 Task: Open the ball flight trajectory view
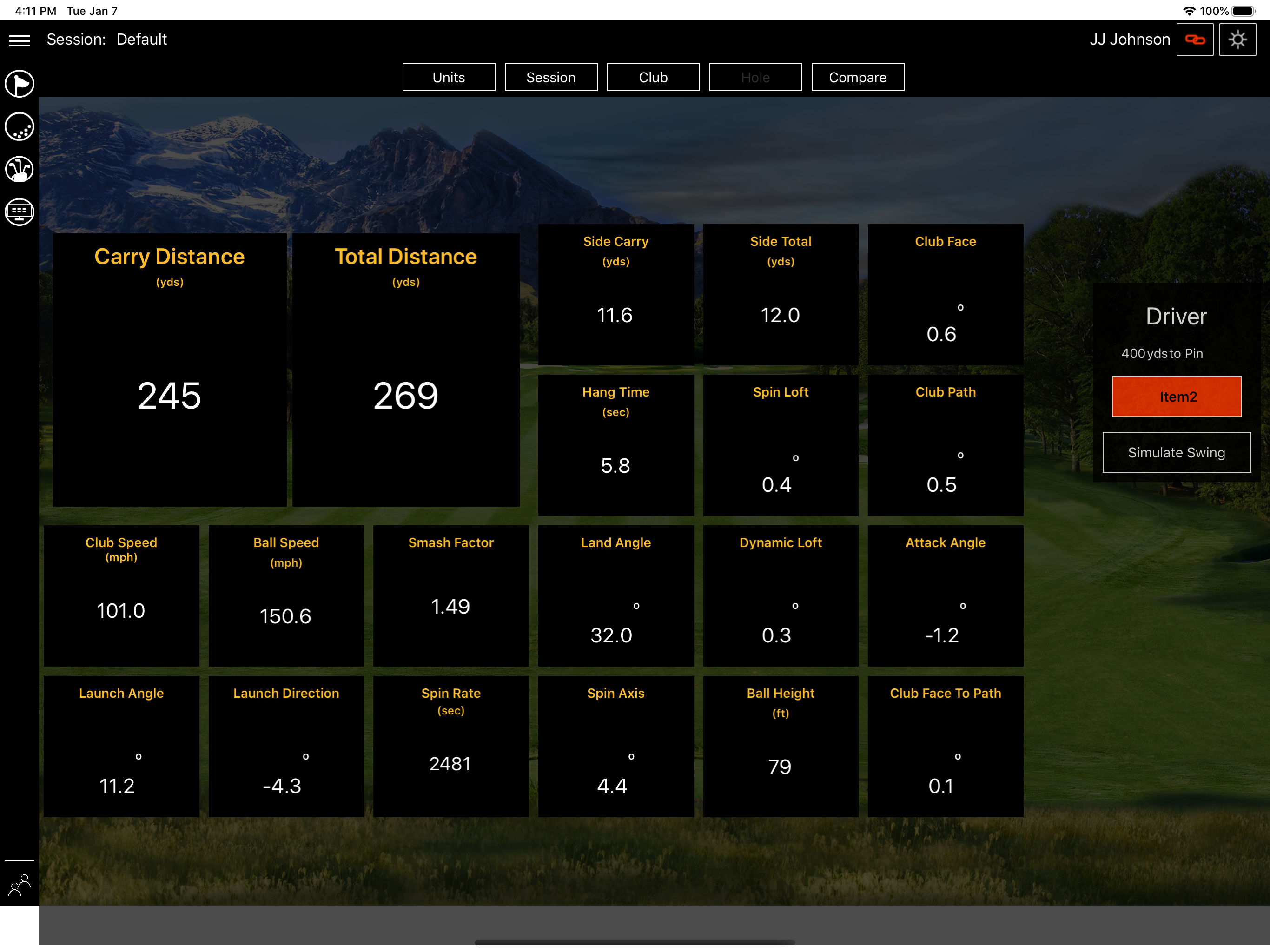[20, 127]
